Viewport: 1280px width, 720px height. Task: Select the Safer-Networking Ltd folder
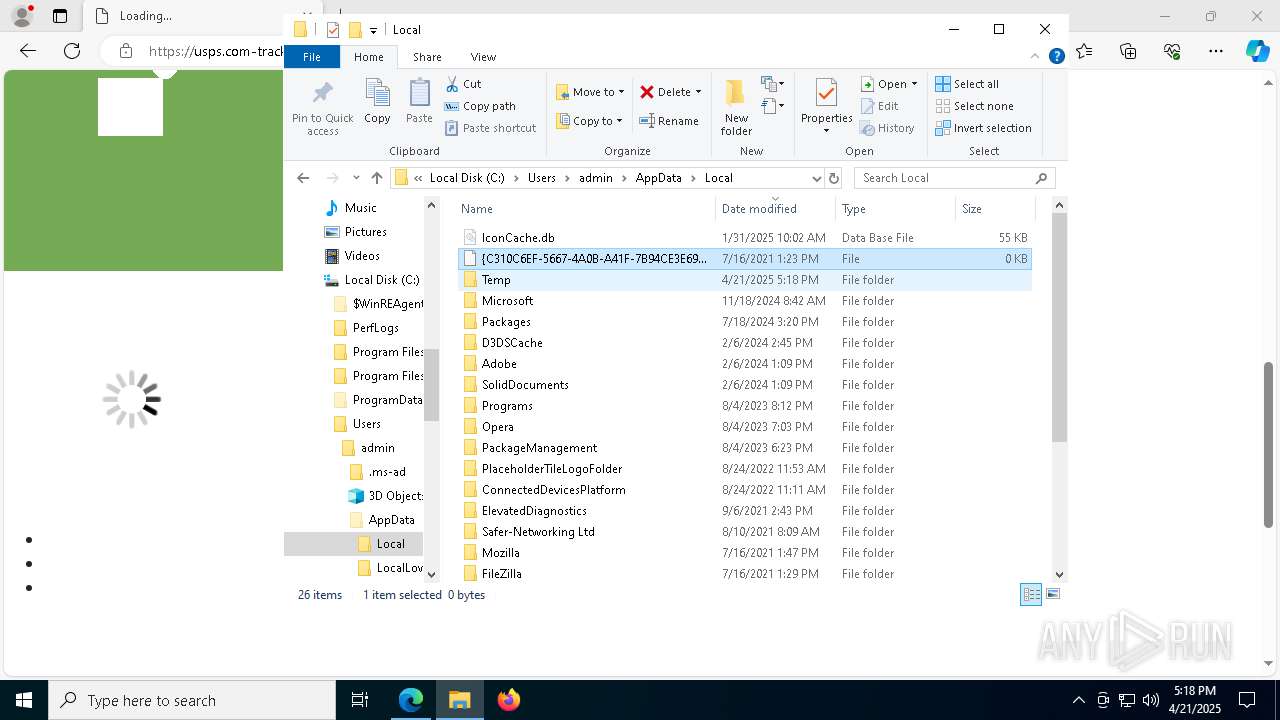745,532
